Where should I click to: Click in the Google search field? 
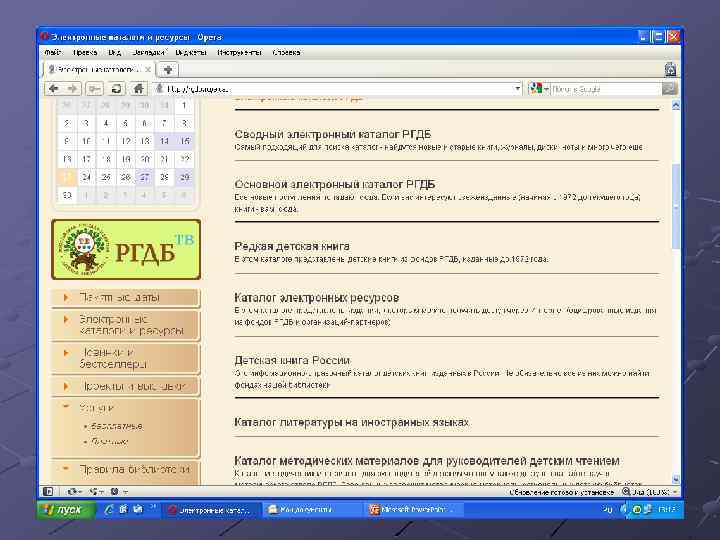pos(606,89)
